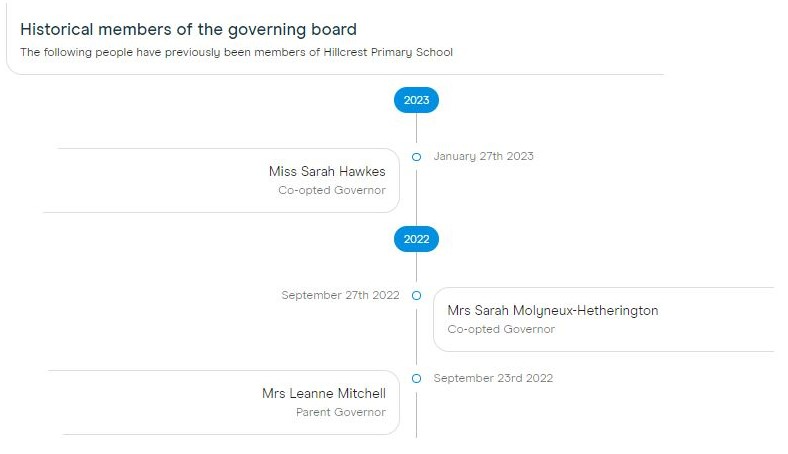This screenshot has width=788, height=454.
Task: Click the 2022 year badge
Action: 416,239
